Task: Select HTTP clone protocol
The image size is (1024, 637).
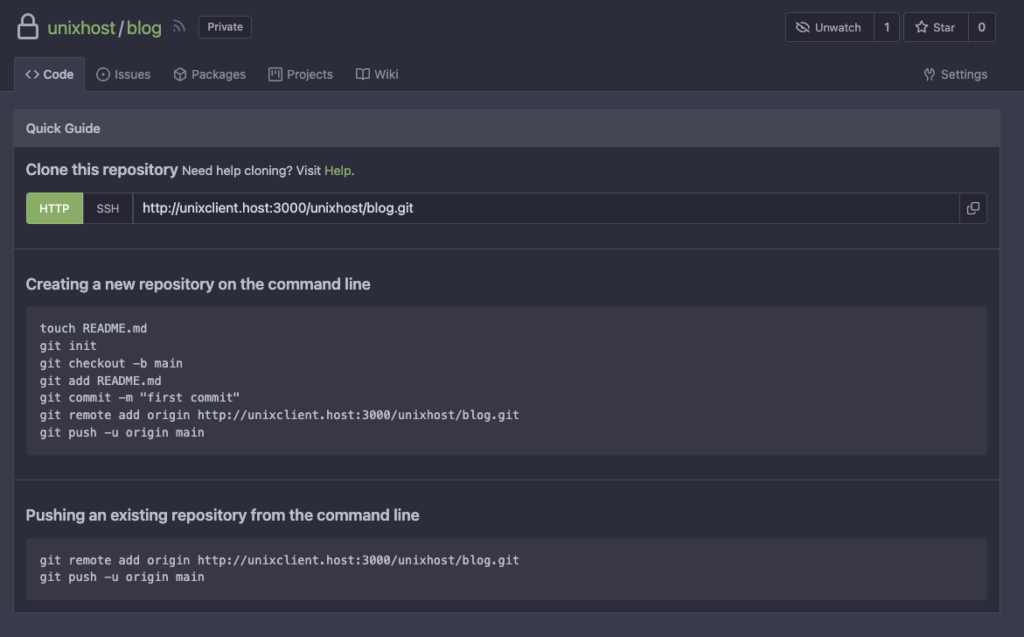Action: 54,208
